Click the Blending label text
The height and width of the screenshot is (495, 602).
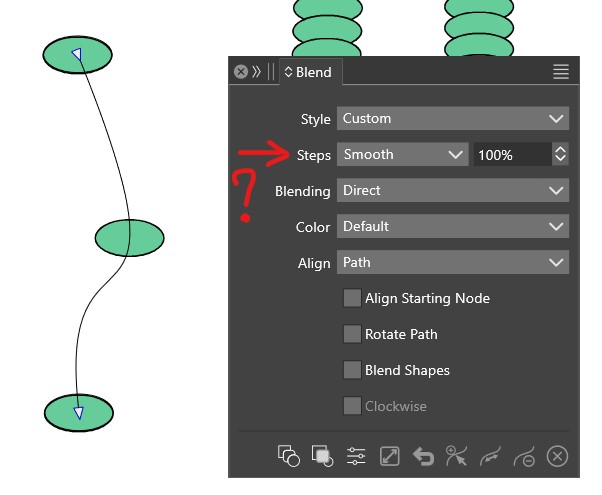[303, 191]
